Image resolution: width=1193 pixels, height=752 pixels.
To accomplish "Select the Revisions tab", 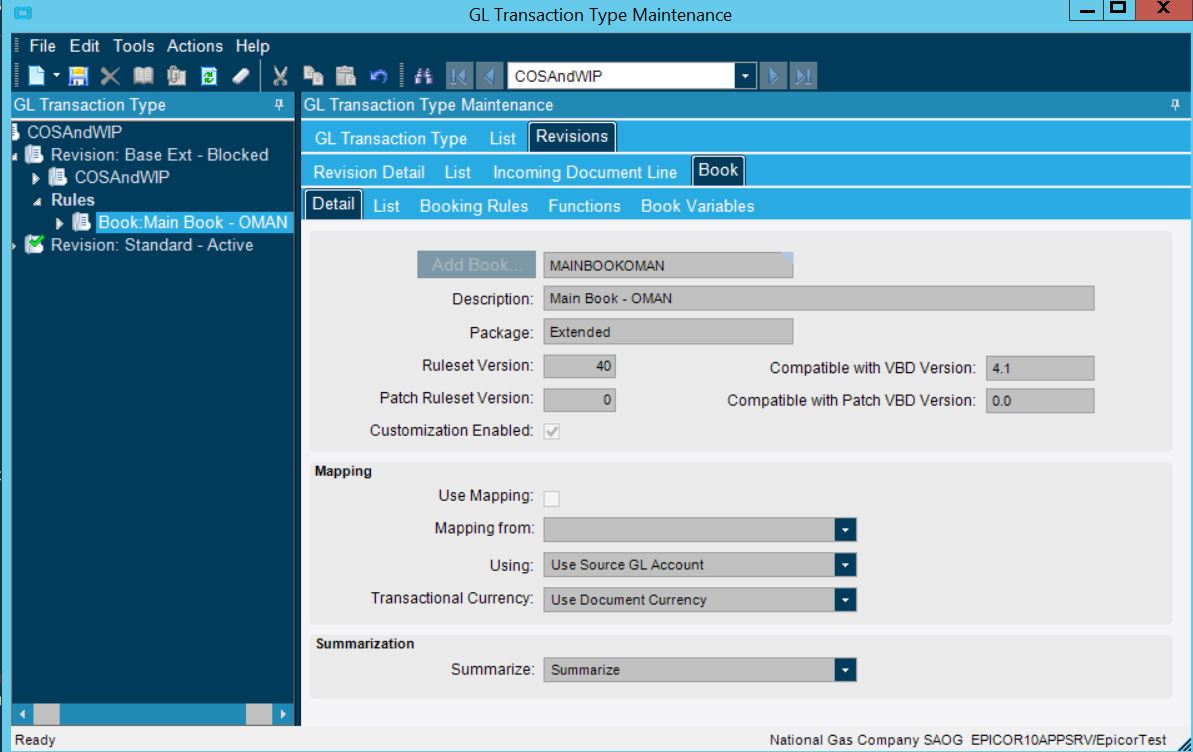I will tap(572, 136).
